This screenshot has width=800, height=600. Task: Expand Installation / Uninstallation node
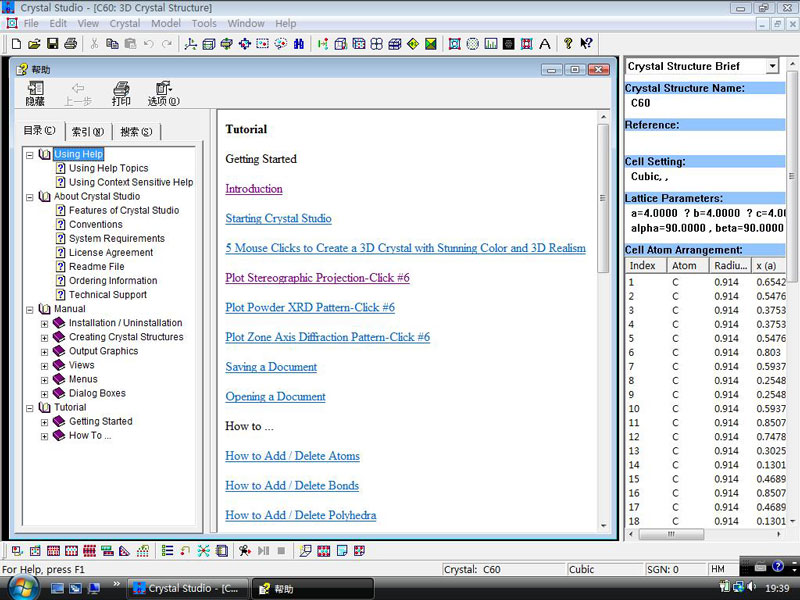[x=44, y=323]
